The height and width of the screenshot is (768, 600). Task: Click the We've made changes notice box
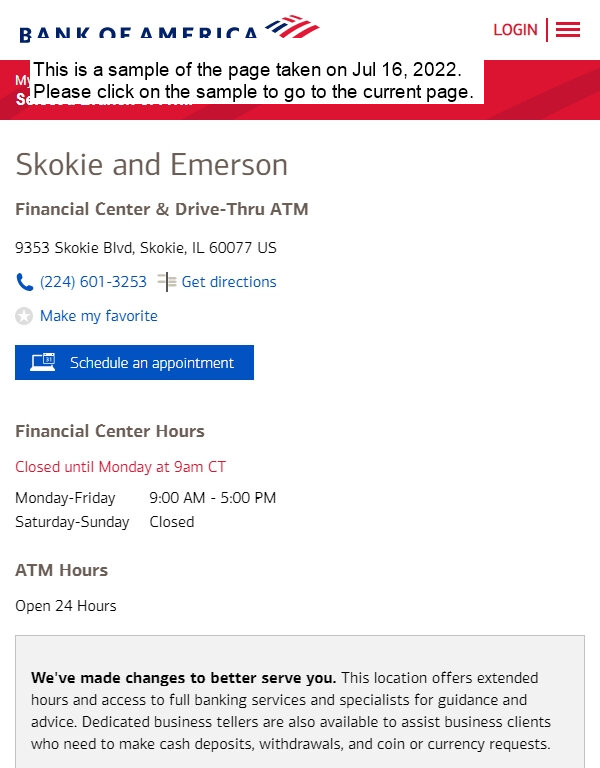(300, 701)
